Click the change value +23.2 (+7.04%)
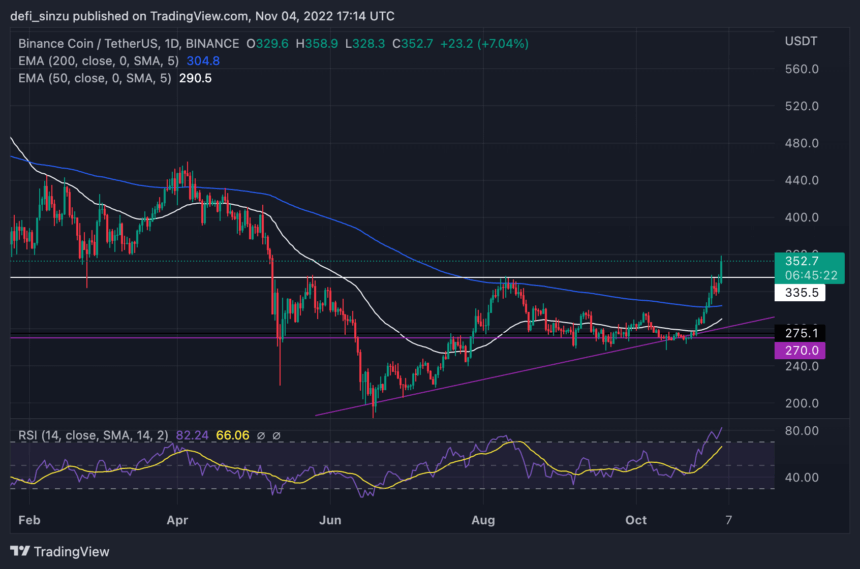 pos(484,44)
